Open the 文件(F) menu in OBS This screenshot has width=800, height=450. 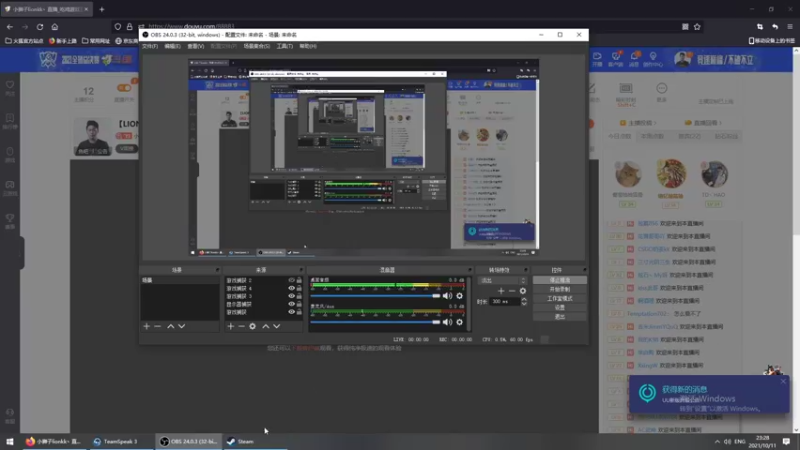[x=150, y=46]
